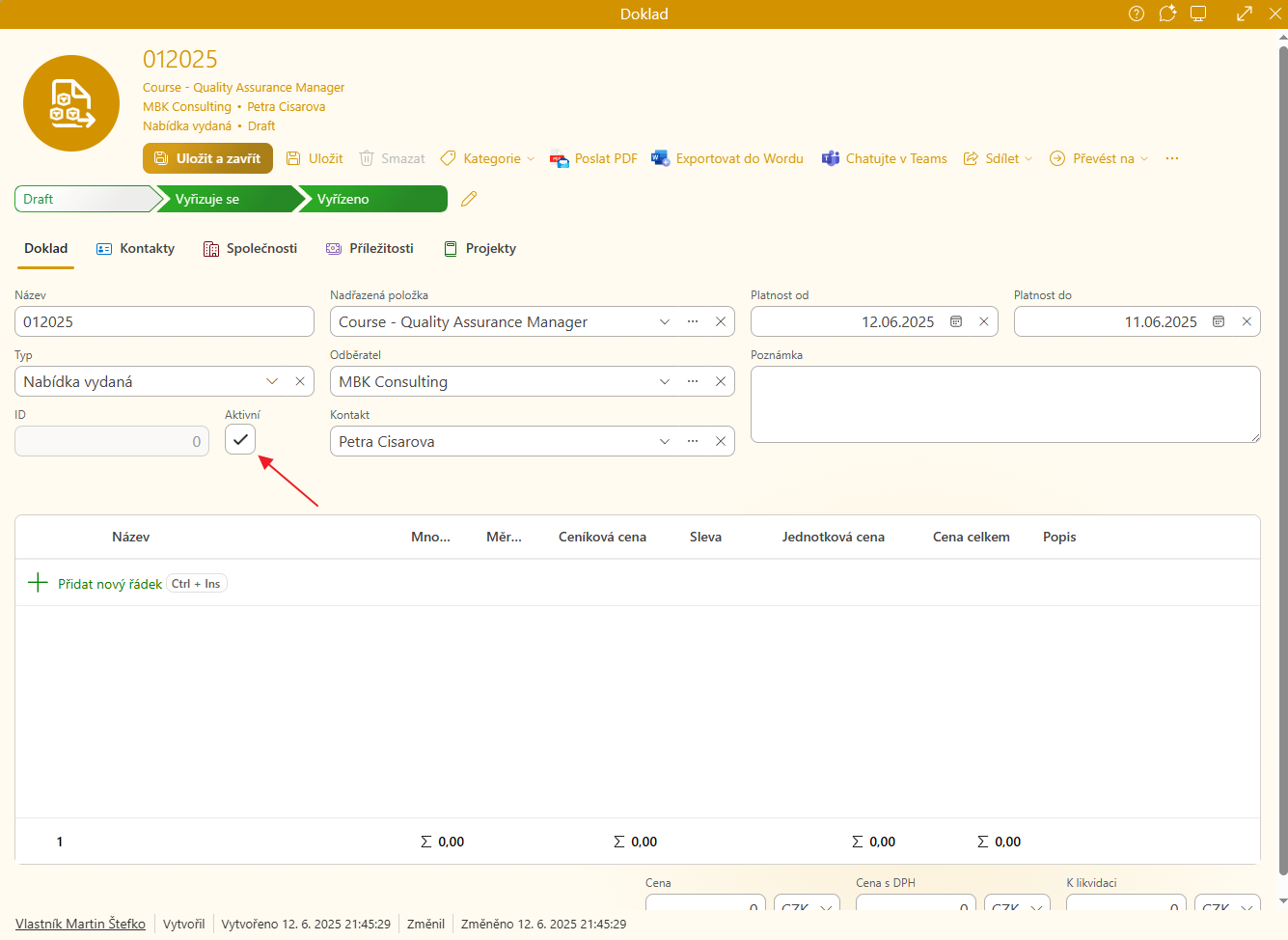Viewport: 1288px width, 940px height.
Task: Click the pencil edit workflow icon
Action: [x=469, y=199]
